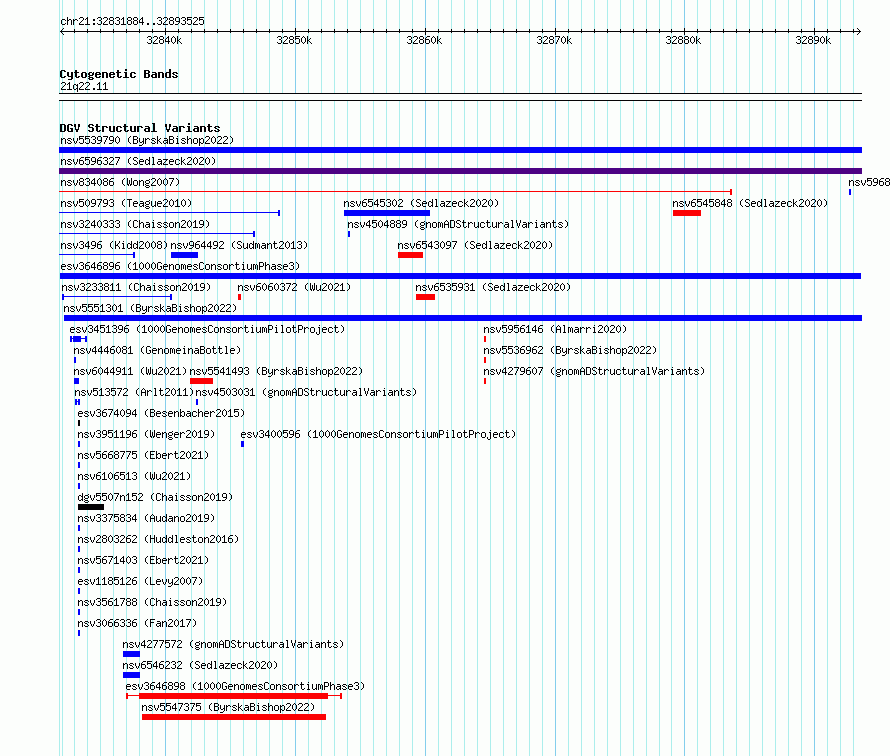890x756 pixels.
Task: Select esv3674094 (Besenbacher2015) label
Action: pyautogui.click(x=161, y=413)
